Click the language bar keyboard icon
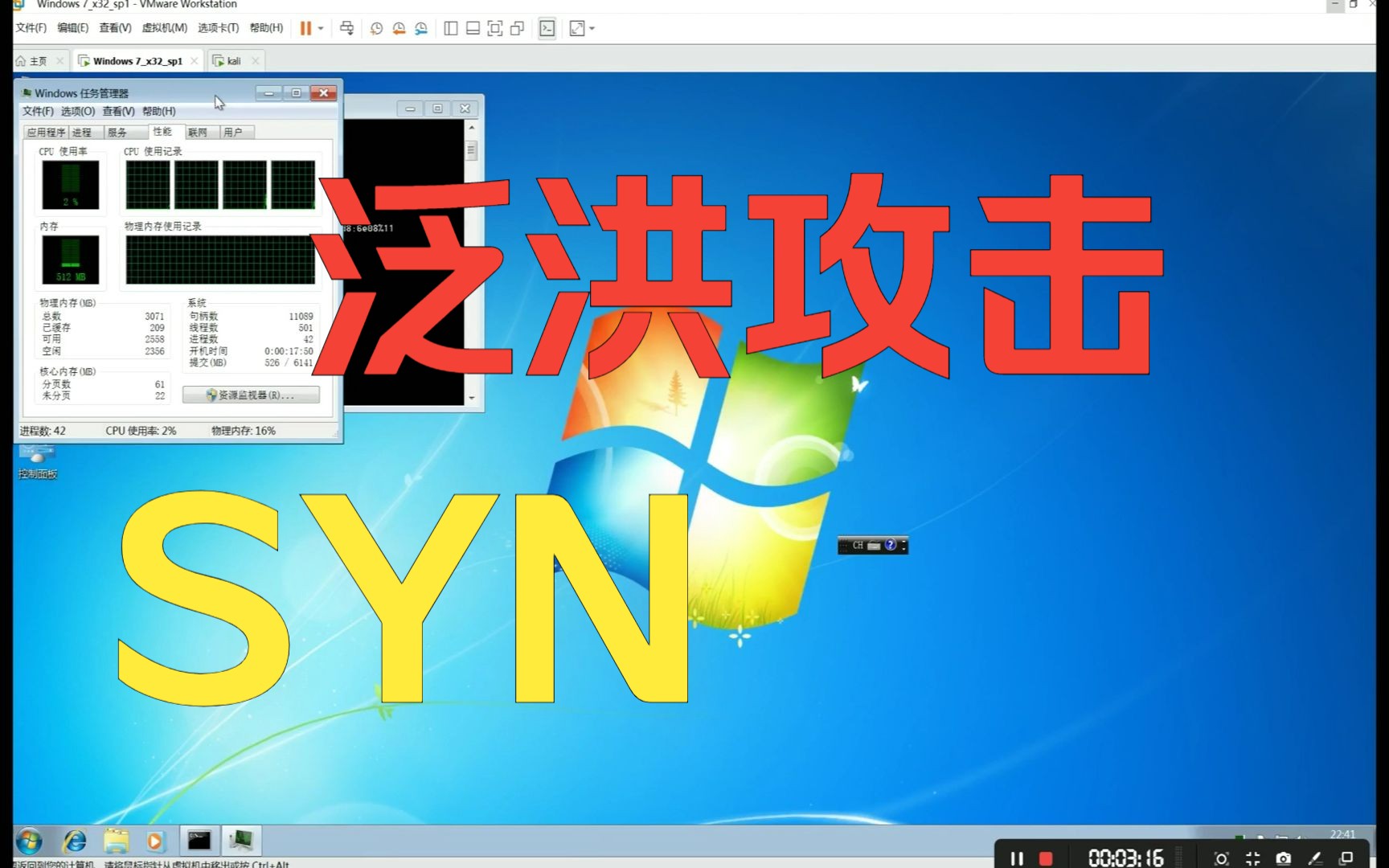Viewport: 1389px width, 868px height. pos(874,545)
